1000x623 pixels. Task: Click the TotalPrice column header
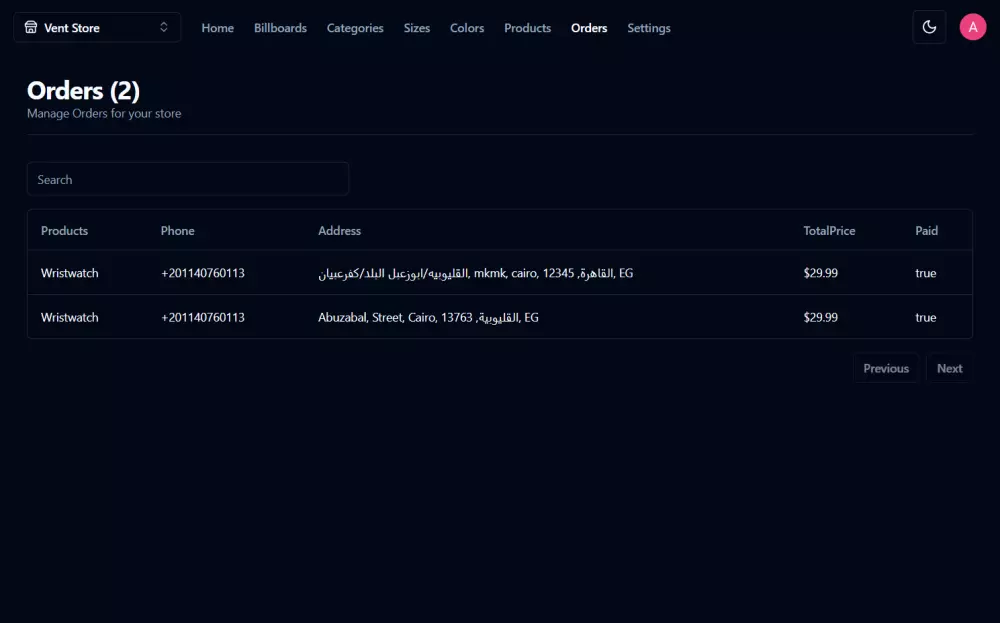[x=829, y=231]
